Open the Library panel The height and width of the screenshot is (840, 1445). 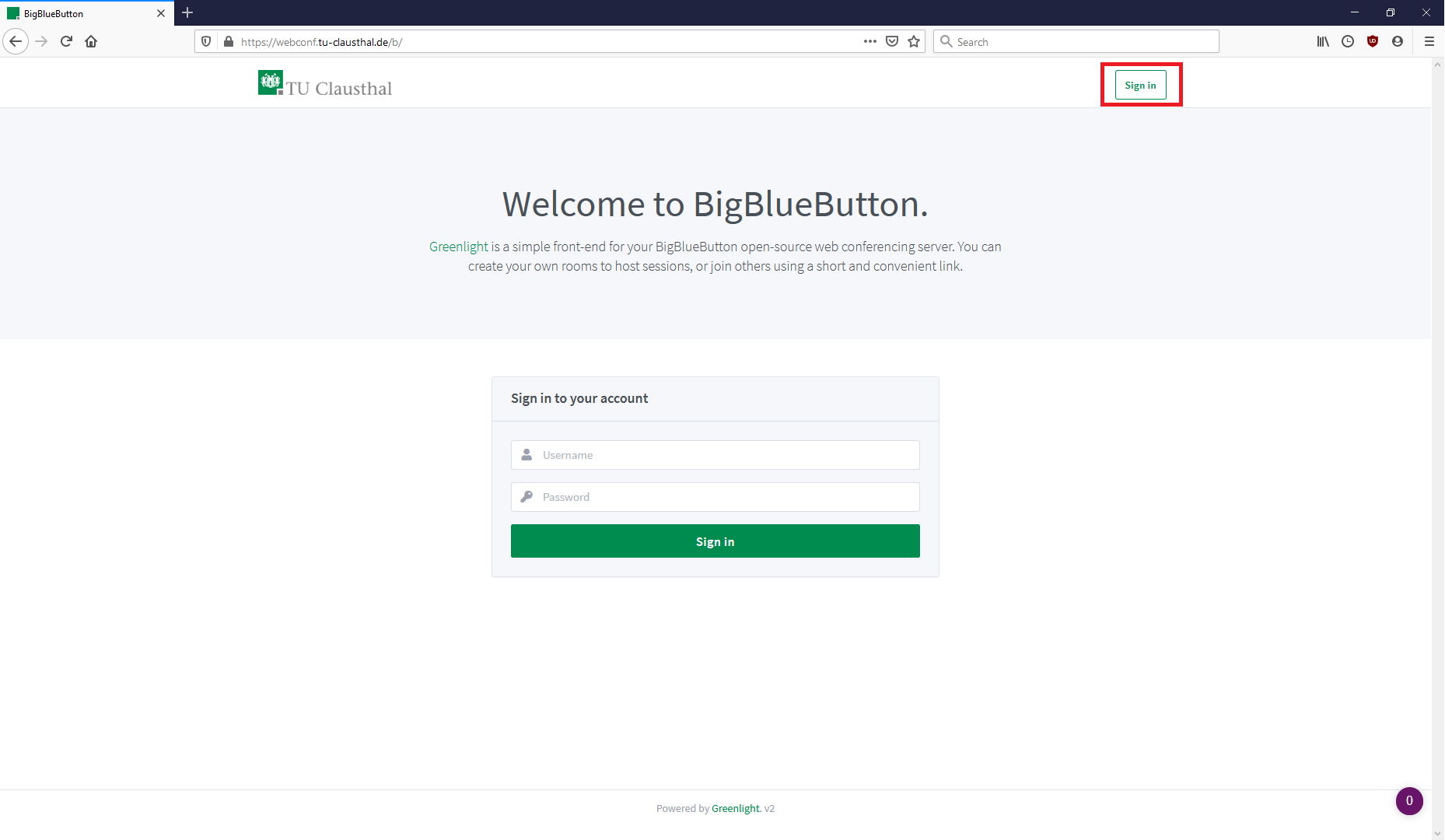pos(1323,41)
